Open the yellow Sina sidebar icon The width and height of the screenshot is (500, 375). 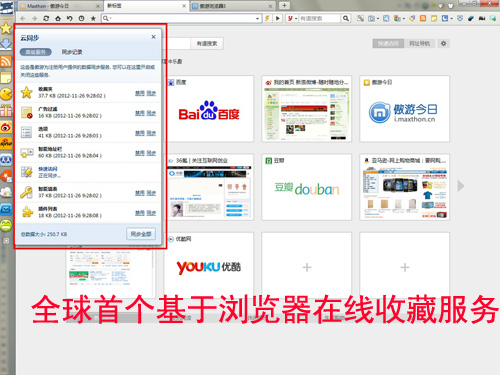tap(6, 143)
